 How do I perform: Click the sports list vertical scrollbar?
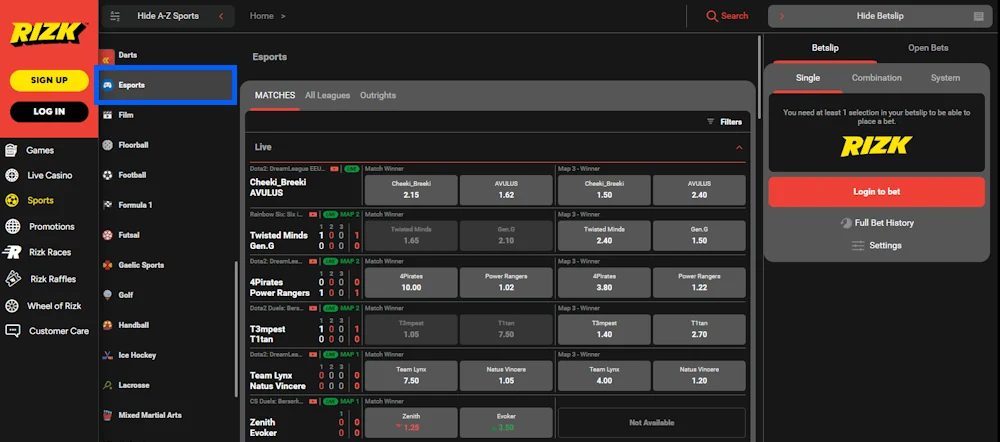point(237,328)
